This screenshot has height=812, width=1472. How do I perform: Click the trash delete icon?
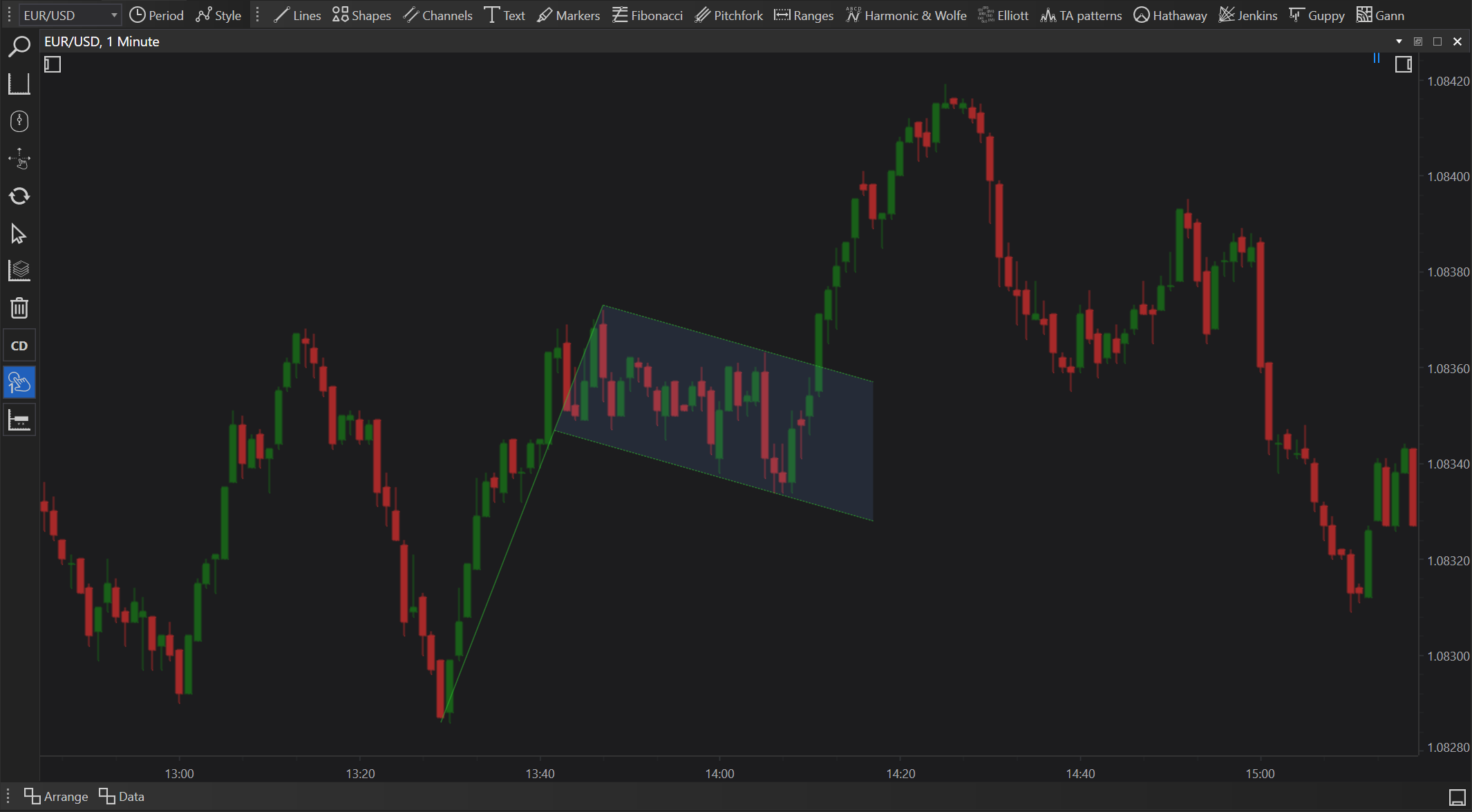[x=19, y=308]
